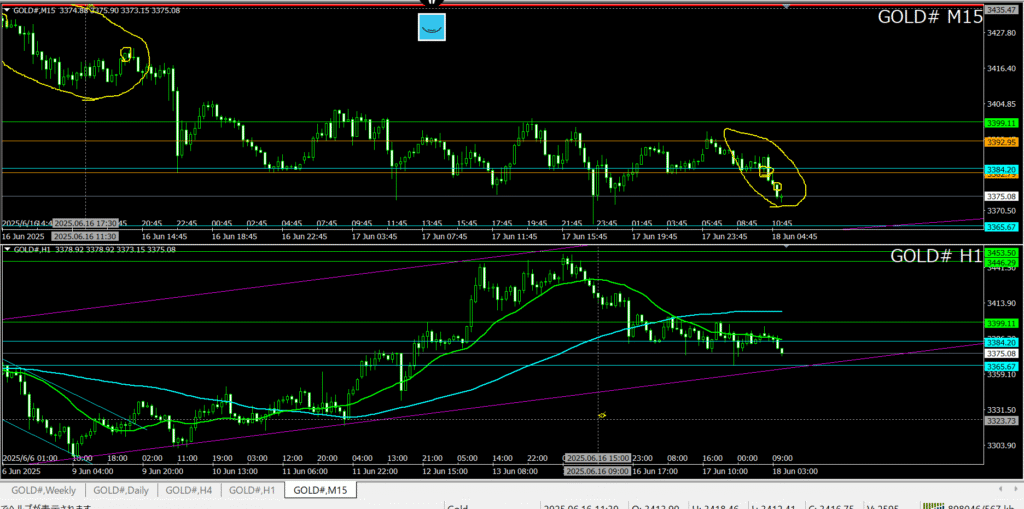Screen dimensions: 1024x509
Task: Click the orange 3392.95 price label
Action: click(x=1003, y=142)
